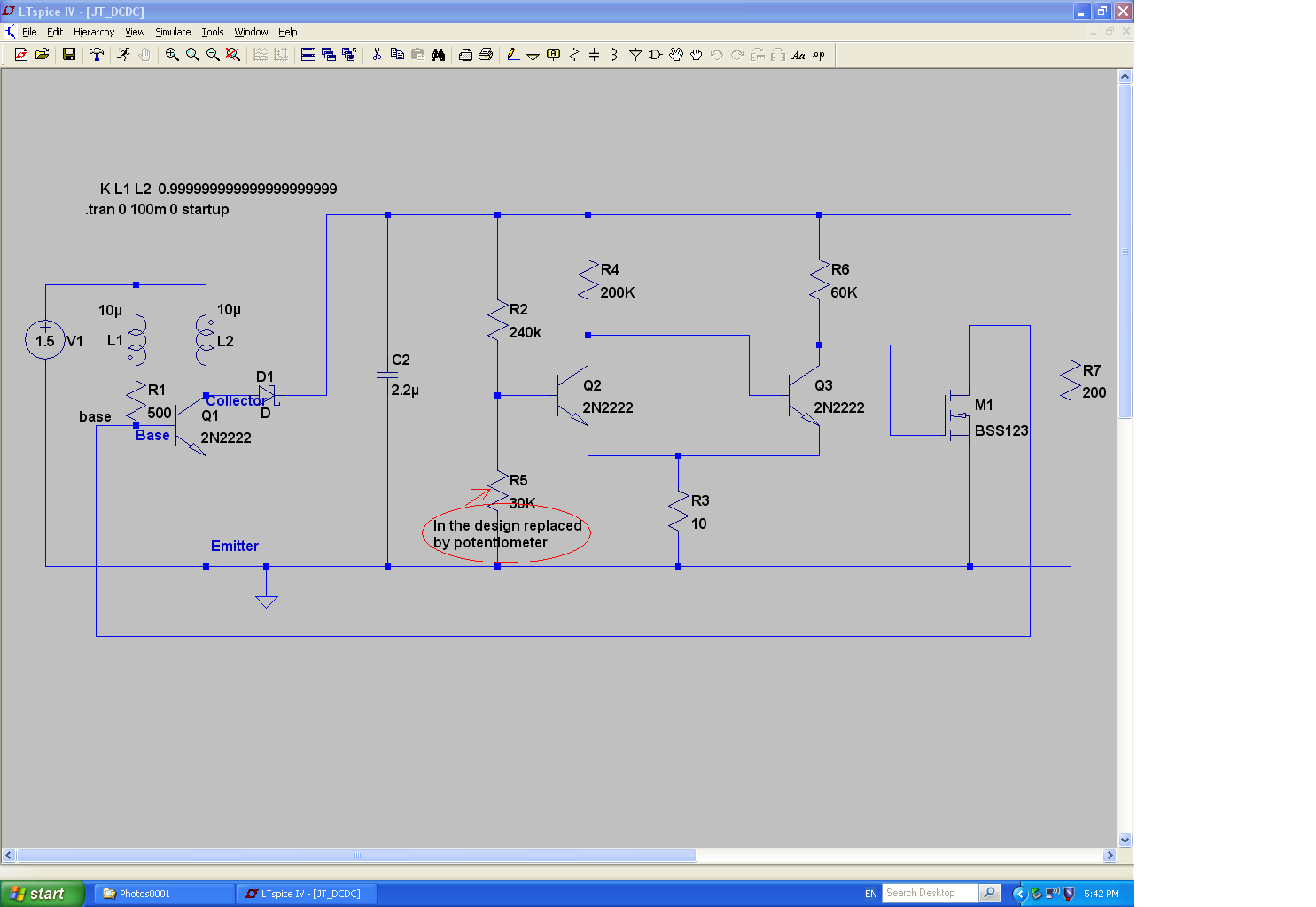Open the Component gate icon
This screenshot has width=1316, height=907.
[x=656, y=55]
